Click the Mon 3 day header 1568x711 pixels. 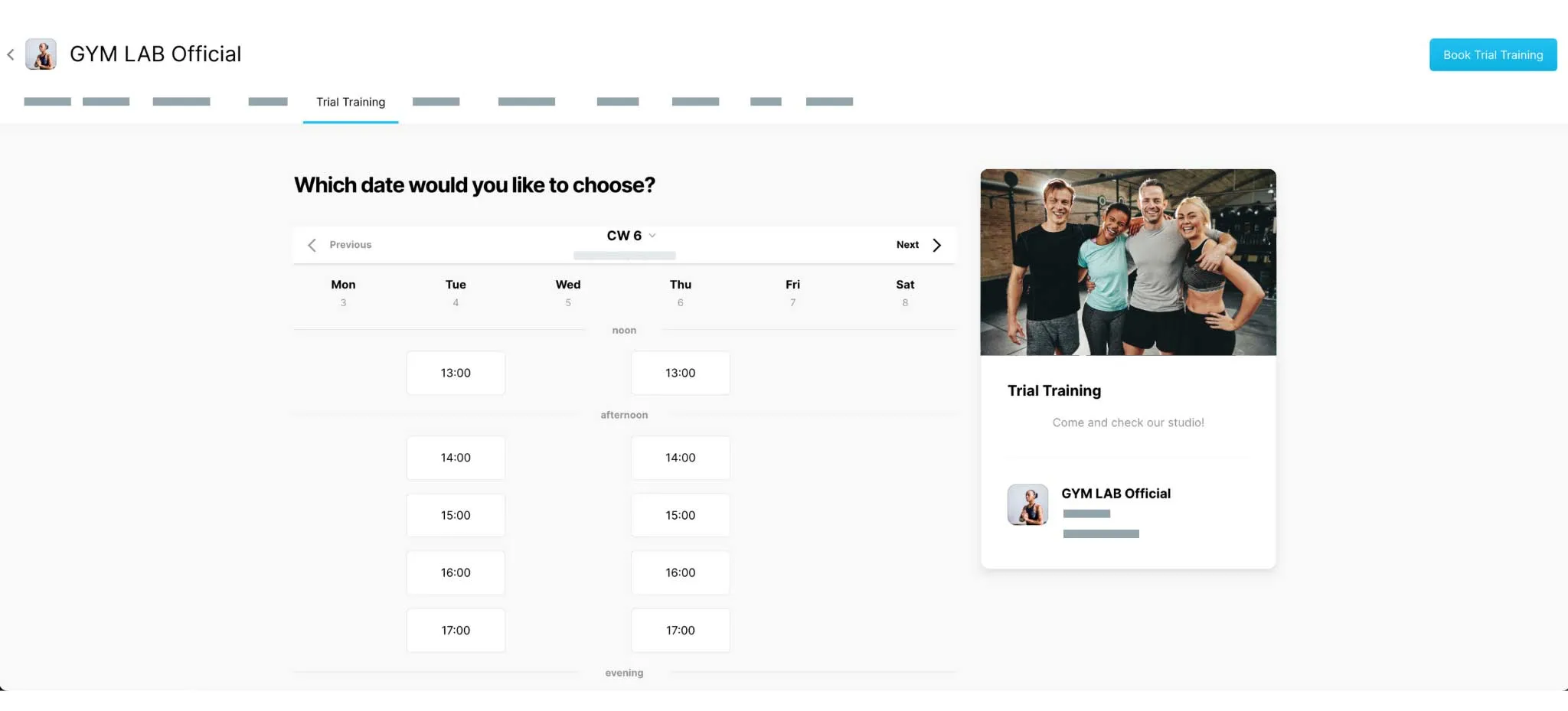tap(343, 292)
